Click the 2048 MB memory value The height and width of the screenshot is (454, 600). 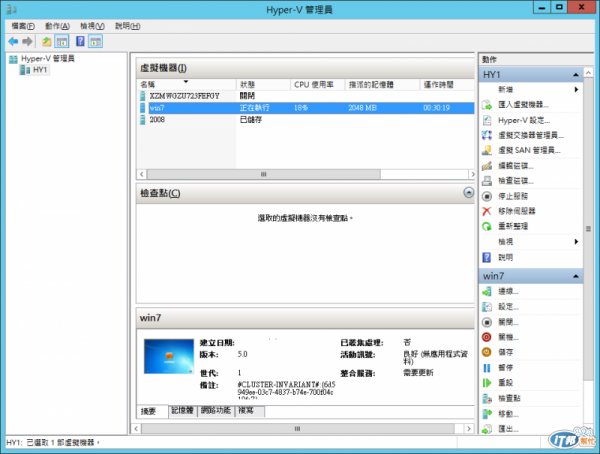point(362,108)
